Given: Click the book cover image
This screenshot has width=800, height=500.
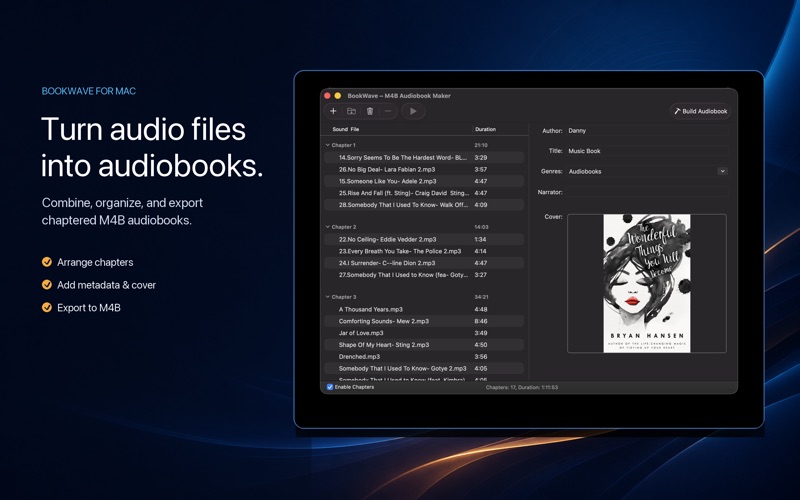Looking at the screenshot, I should [647, 283].
